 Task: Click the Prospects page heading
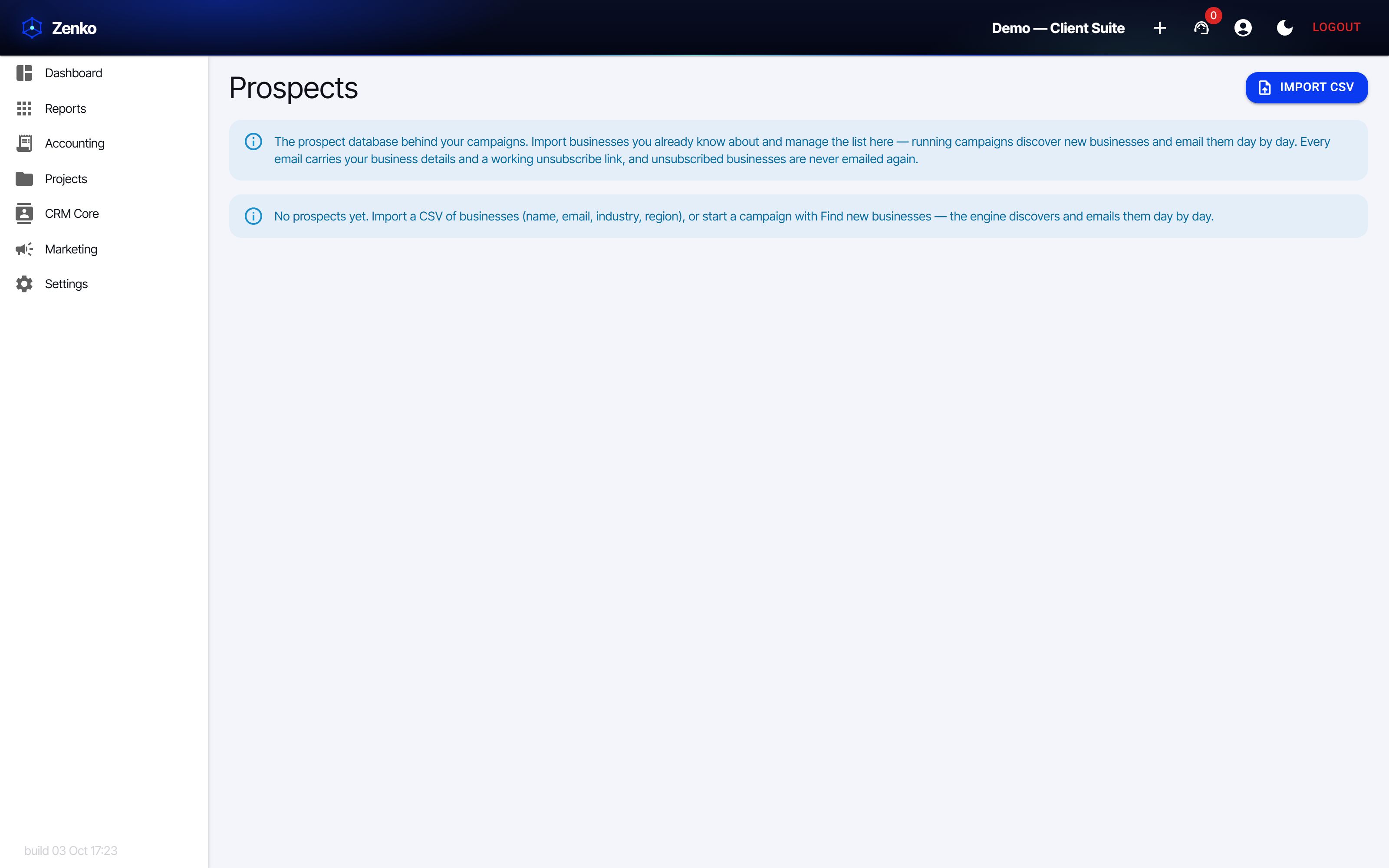tap(293, 88)
